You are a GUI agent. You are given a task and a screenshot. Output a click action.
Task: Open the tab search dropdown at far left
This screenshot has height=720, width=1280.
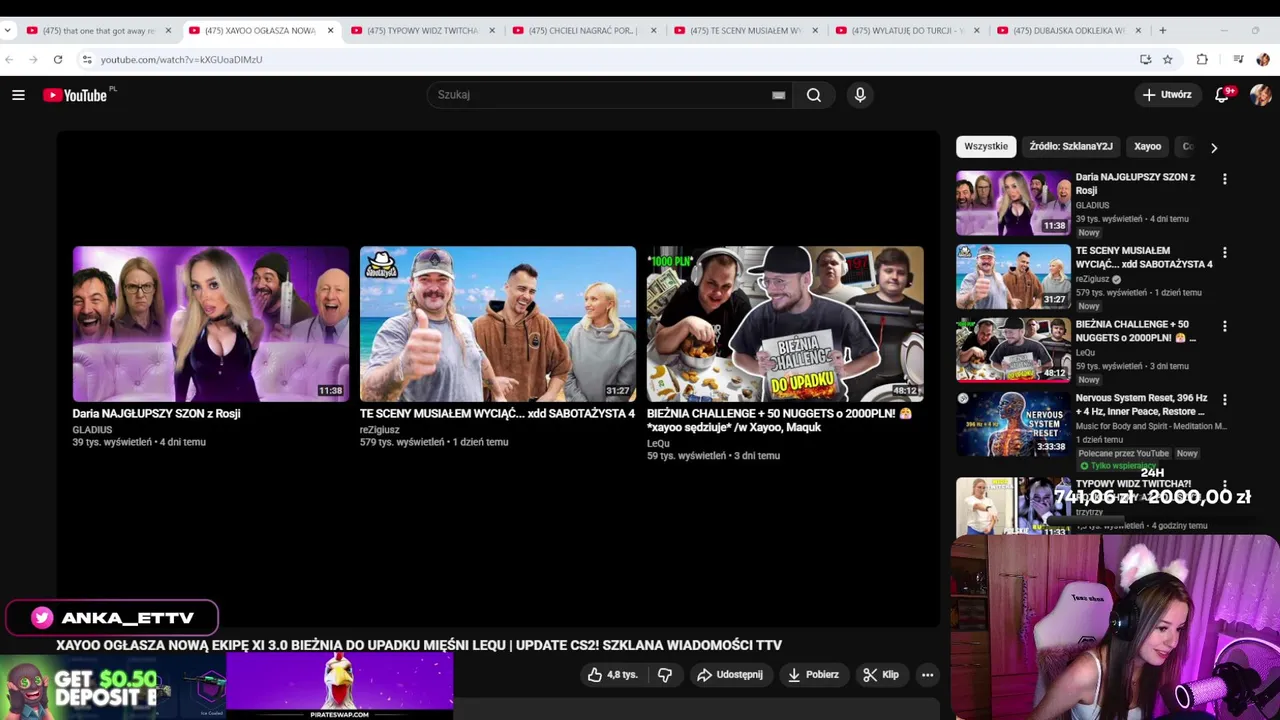[8, 30]
